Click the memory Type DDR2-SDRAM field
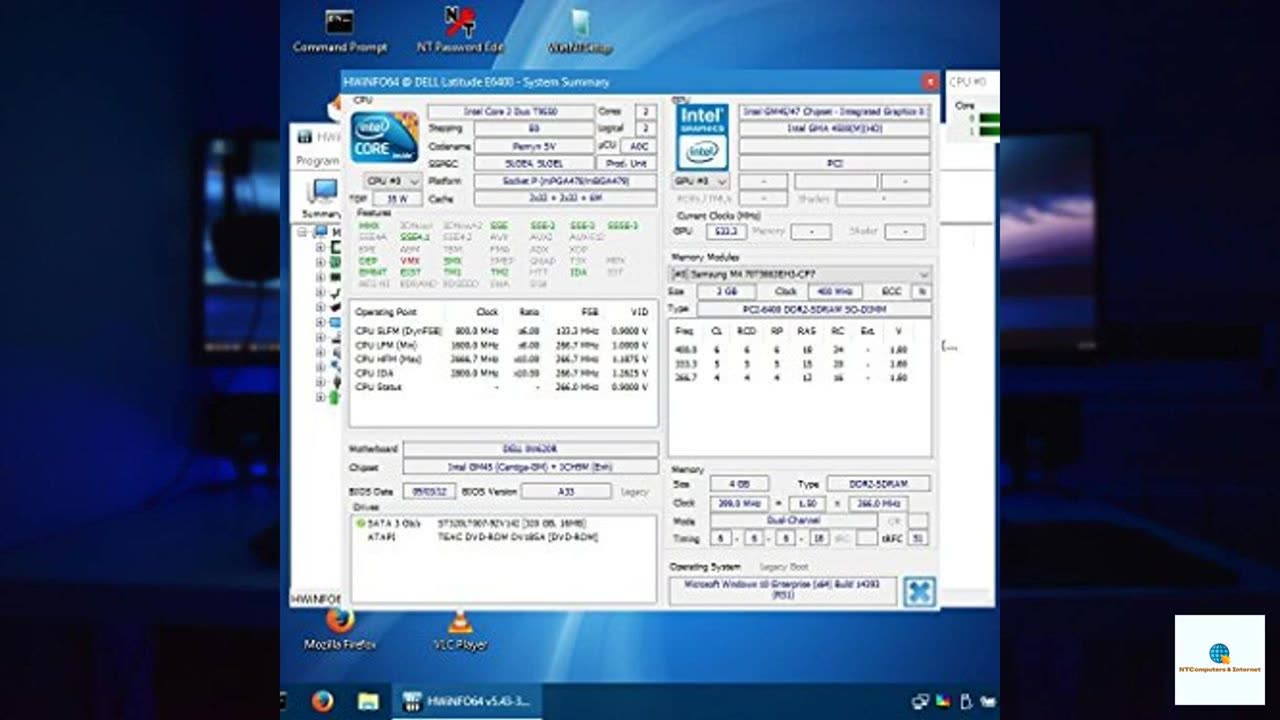 pos(878,484)
